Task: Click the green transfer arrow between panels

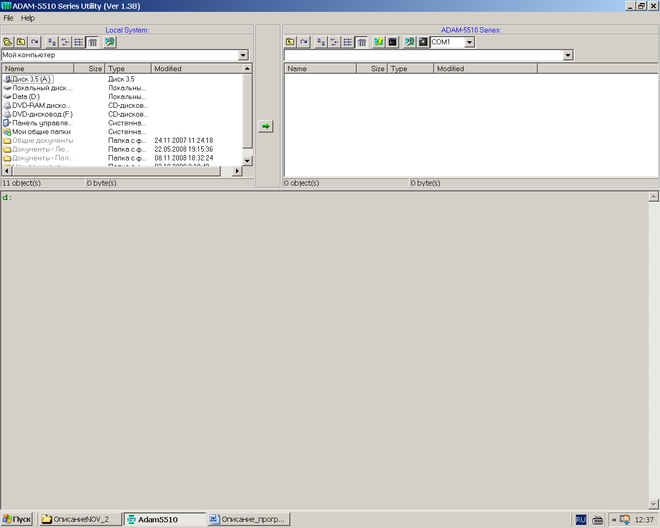Action: [x=266, y=126]
